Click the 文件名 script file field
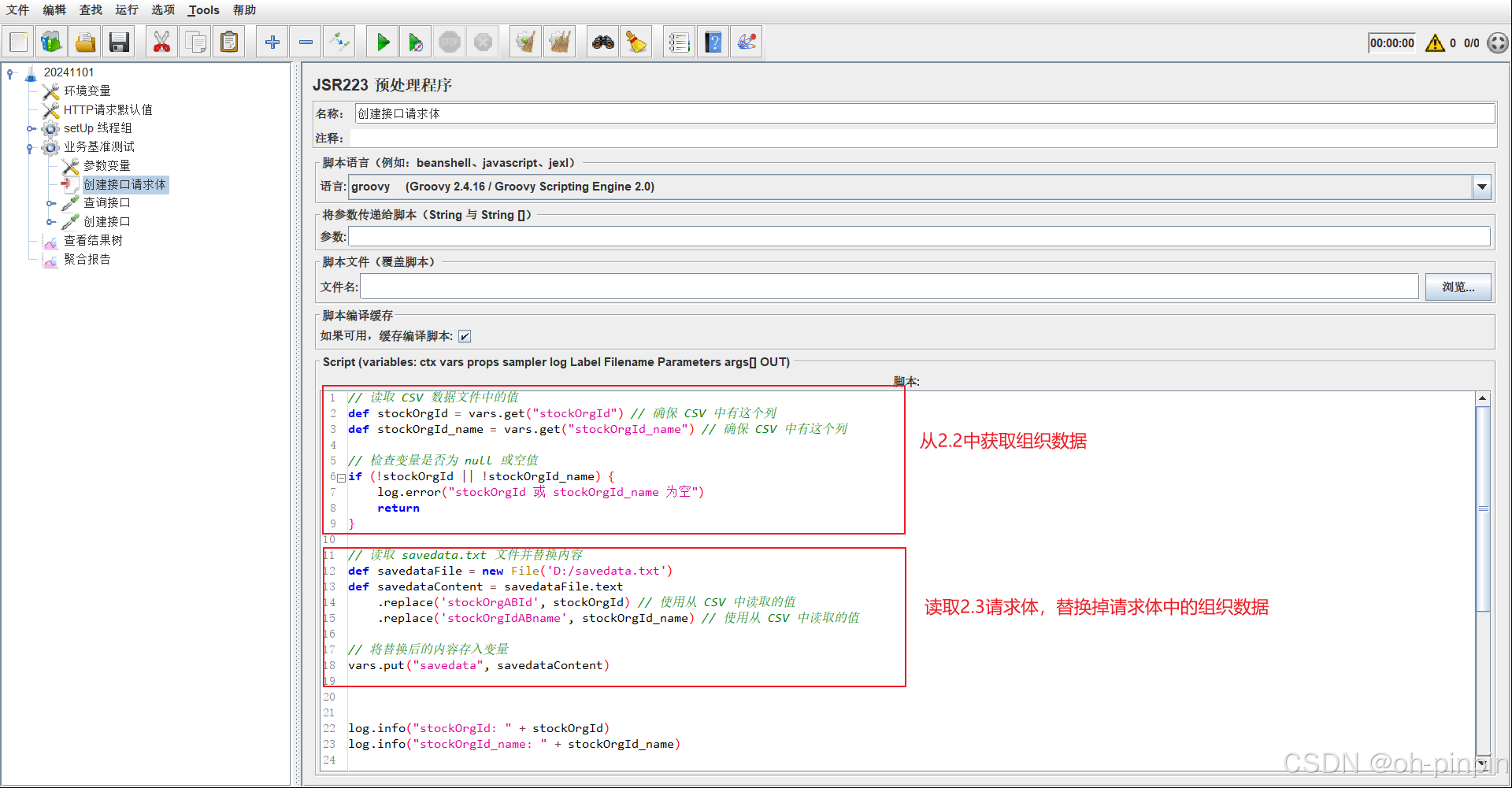1512x788 pixels. (x=889, y=287)
